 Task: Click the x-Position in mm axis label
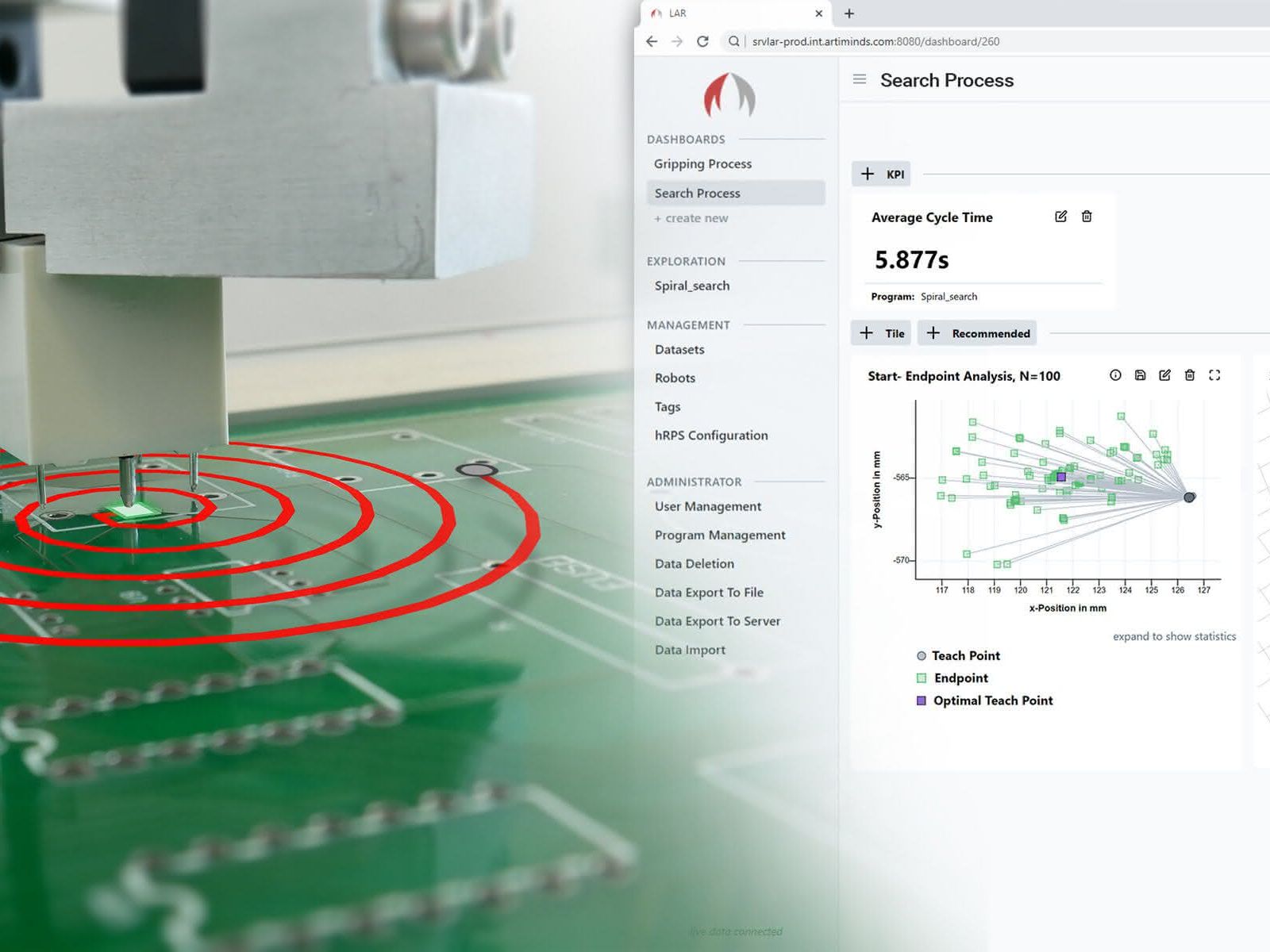(1068, 608)
